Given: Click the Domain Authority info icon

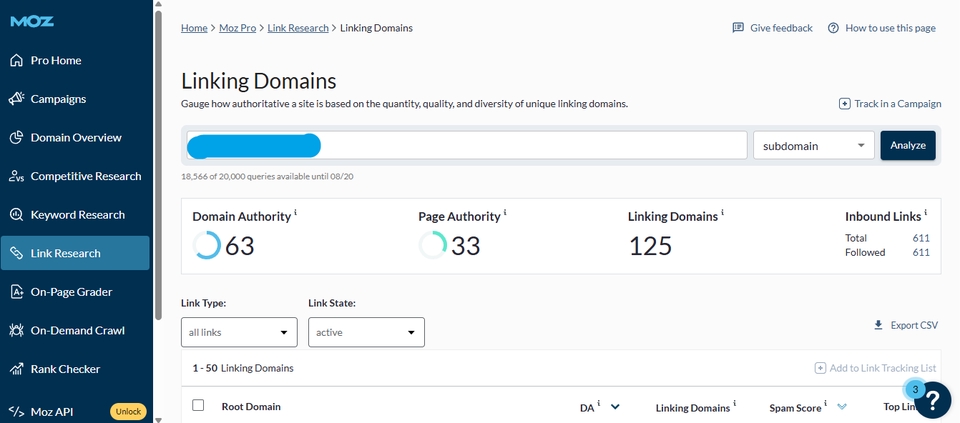Looking at the screenshot, I should (x=296, y=212).
